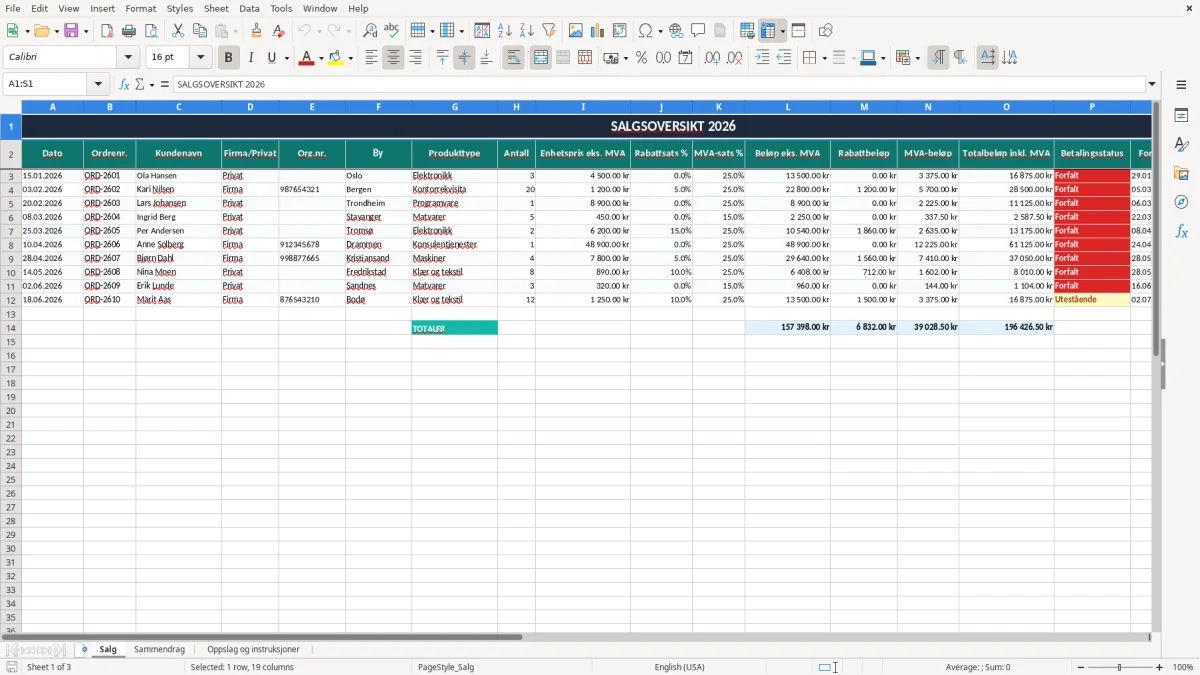Click the Save document icon
Viewport: 1200px width, 675px height.
click(x=71, y=31)
